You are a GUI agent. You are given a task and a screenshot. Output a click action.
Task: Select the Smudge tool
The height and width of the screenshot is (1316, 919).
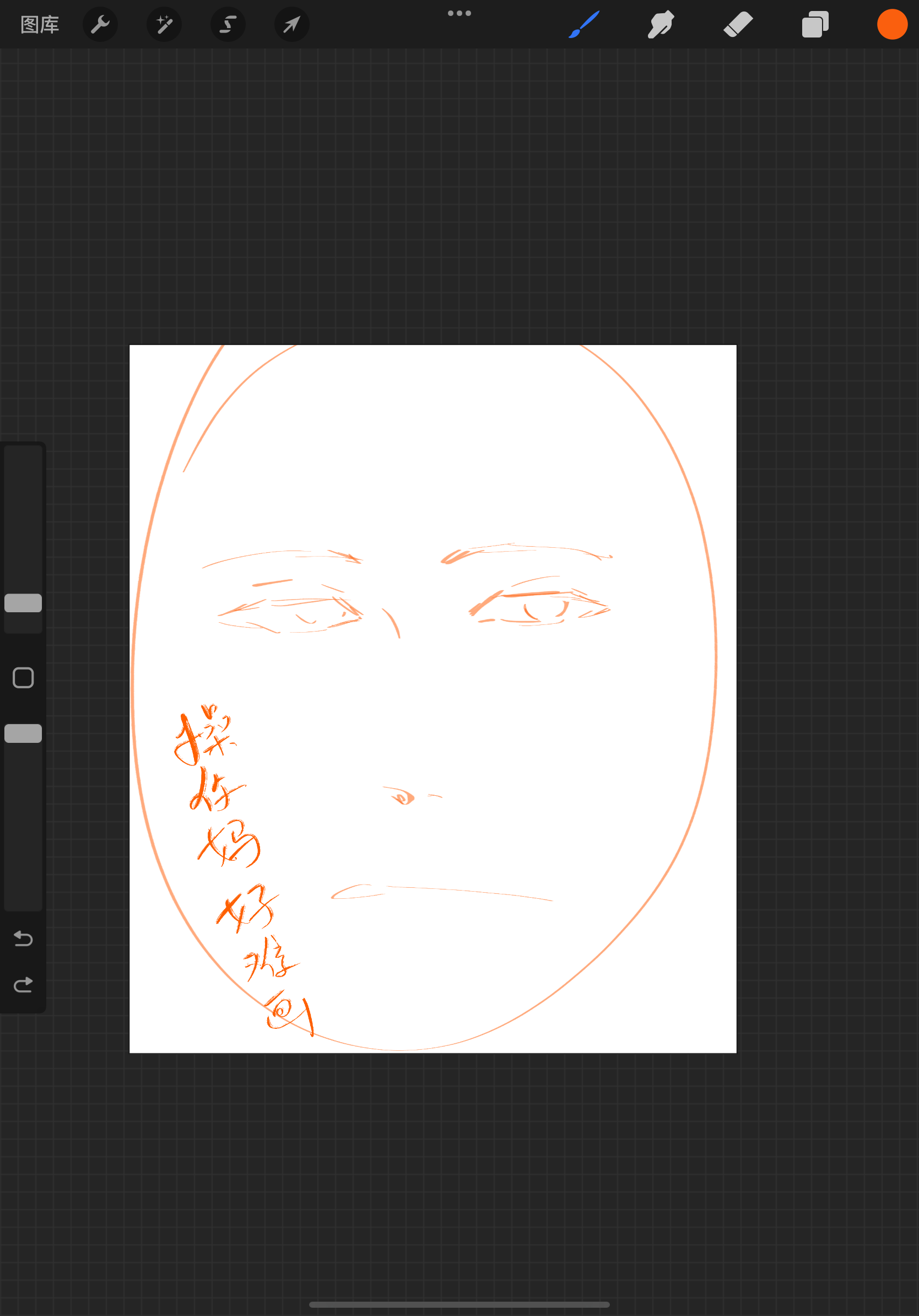tap(661, 25)
